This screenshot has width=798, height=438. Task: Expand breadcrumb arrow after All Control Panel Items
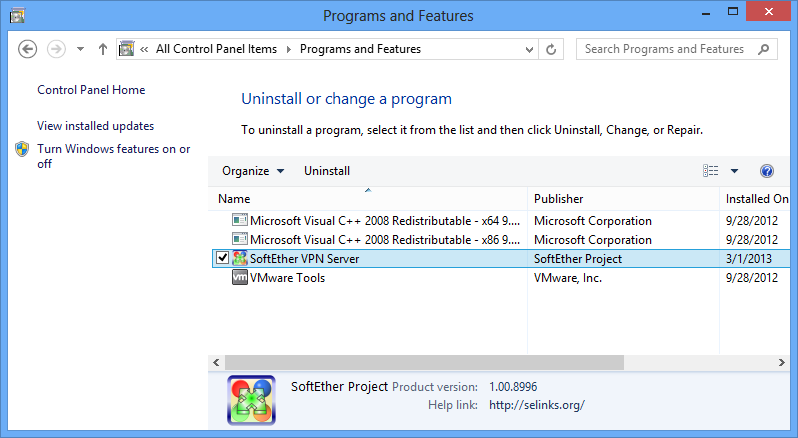[289, 49]
